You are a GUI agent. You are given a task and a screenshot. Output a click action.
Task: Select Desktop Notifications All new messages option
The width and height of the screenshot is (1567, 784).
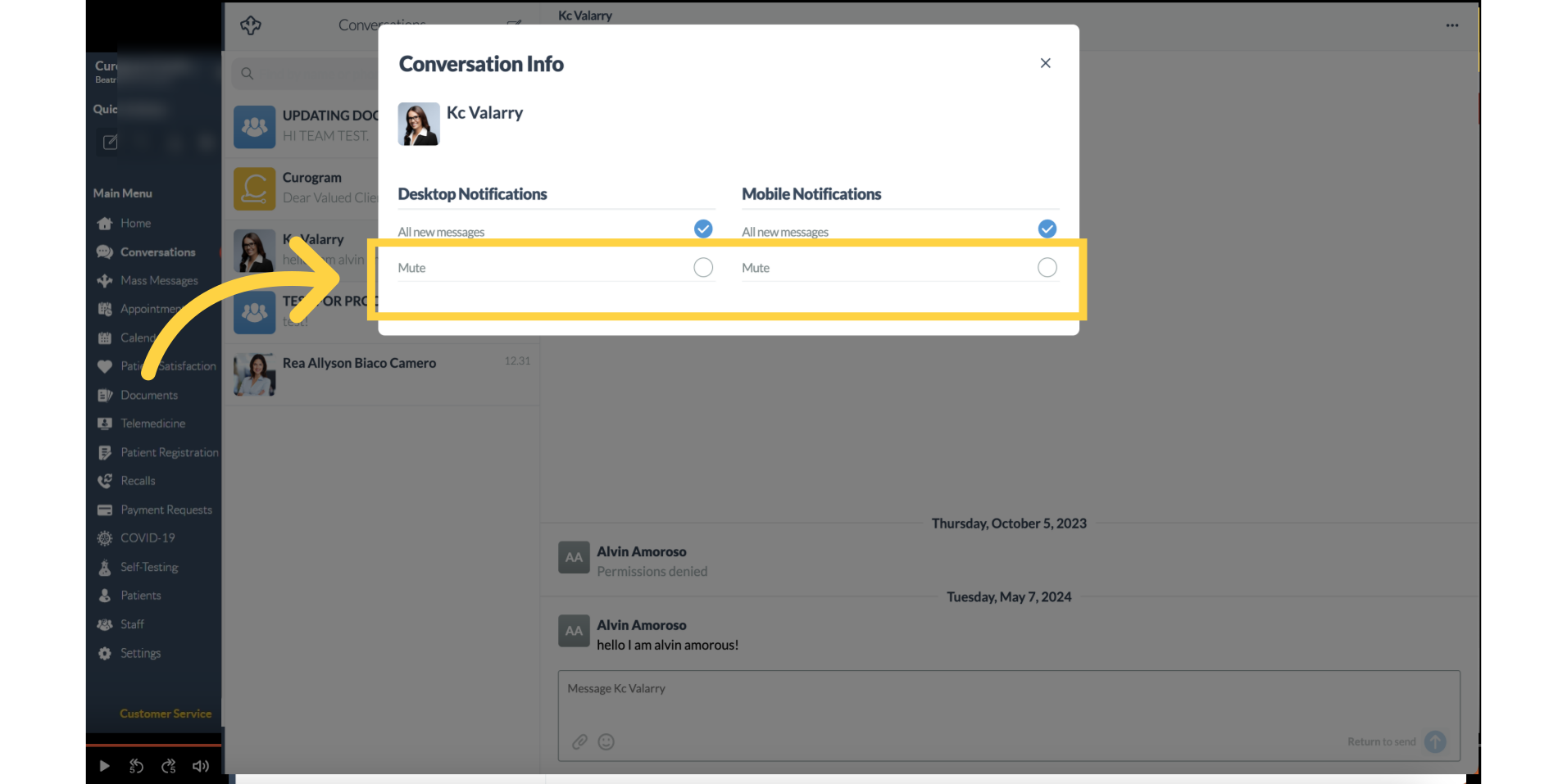[x=702, y=229]
